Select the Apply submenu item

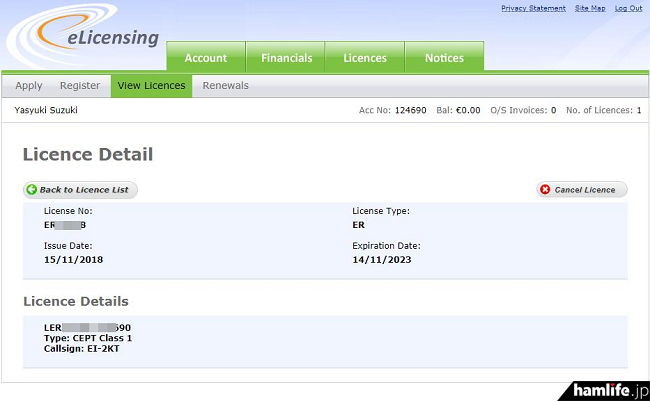coord(29,86)
